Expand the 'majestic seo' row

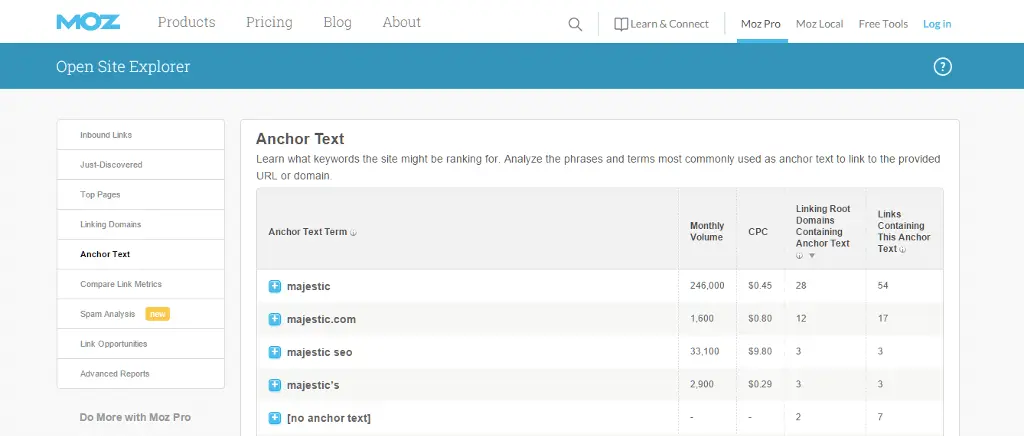tap(275, 352)
